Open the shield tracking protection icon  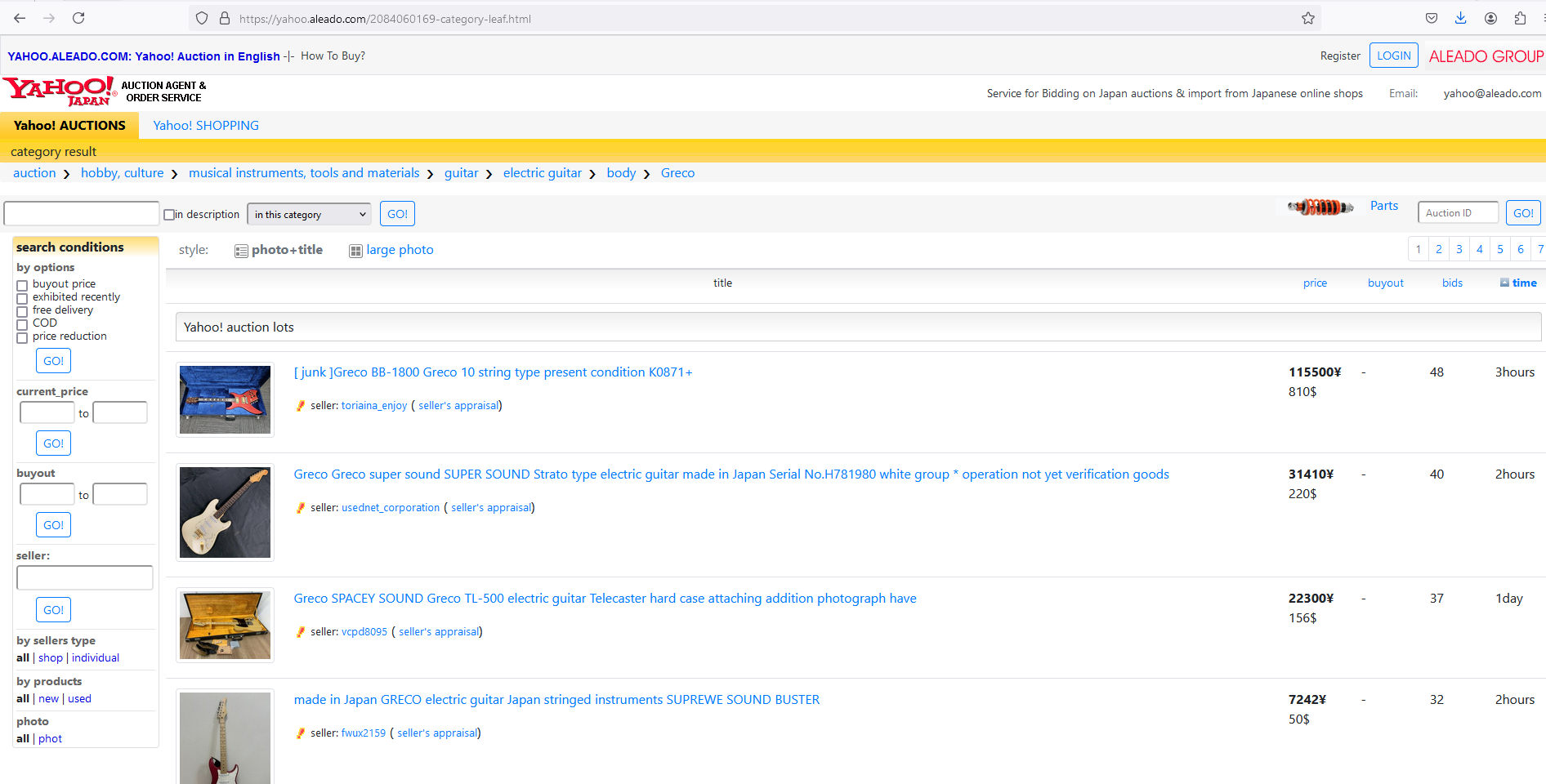202,18
